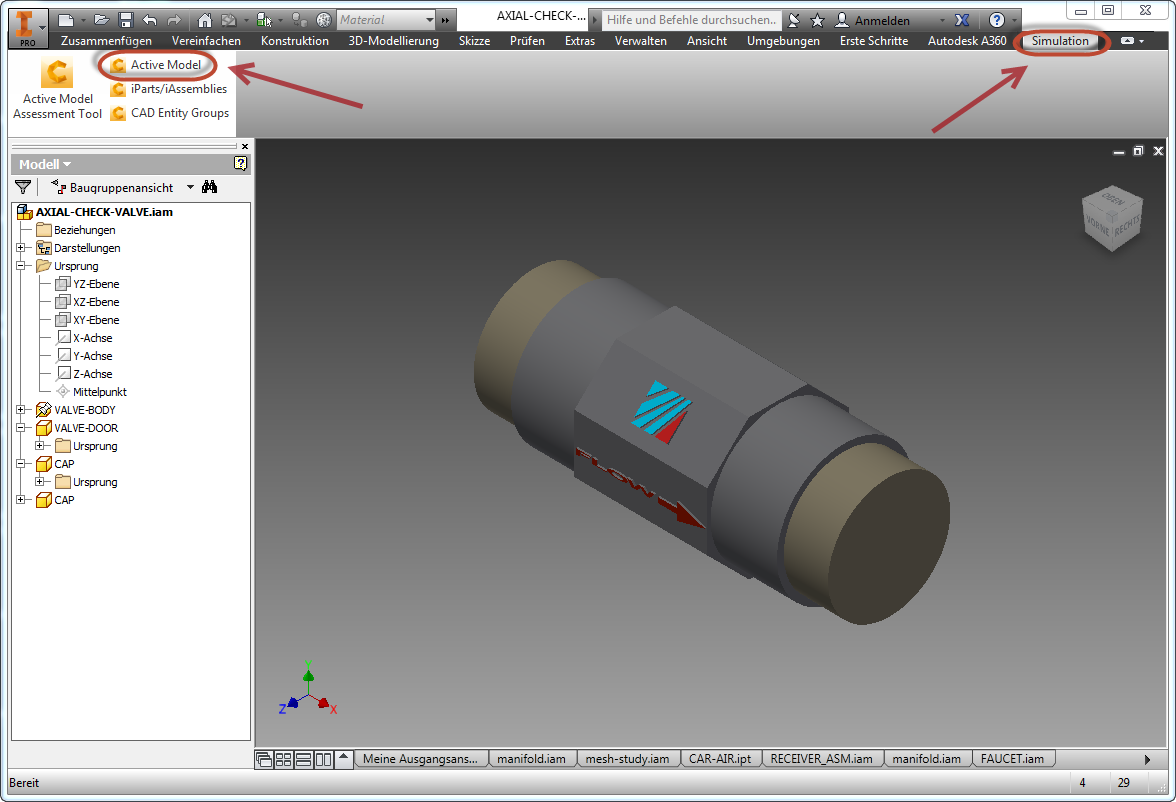This screenshot has height=802, width=1176.
Task: Click the selection priority icon
Action: (x=264, y=20)
